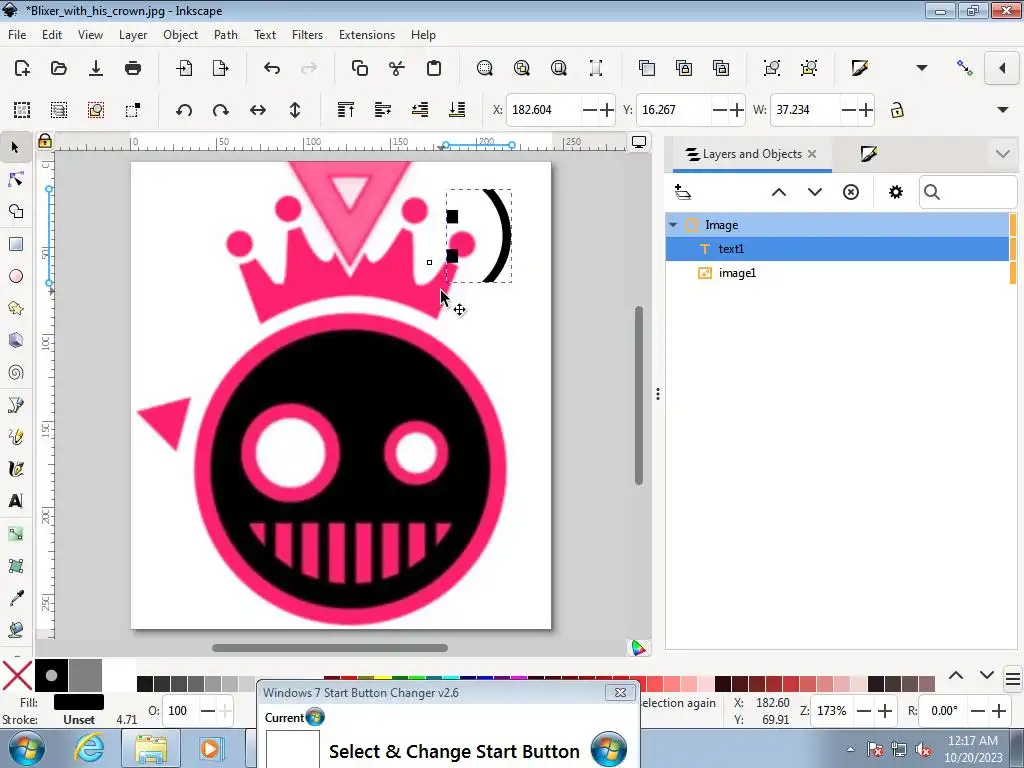Screen dimensions: 1024x768
Task: Select the Selector arrow tool
Action: tap(16, 148)
